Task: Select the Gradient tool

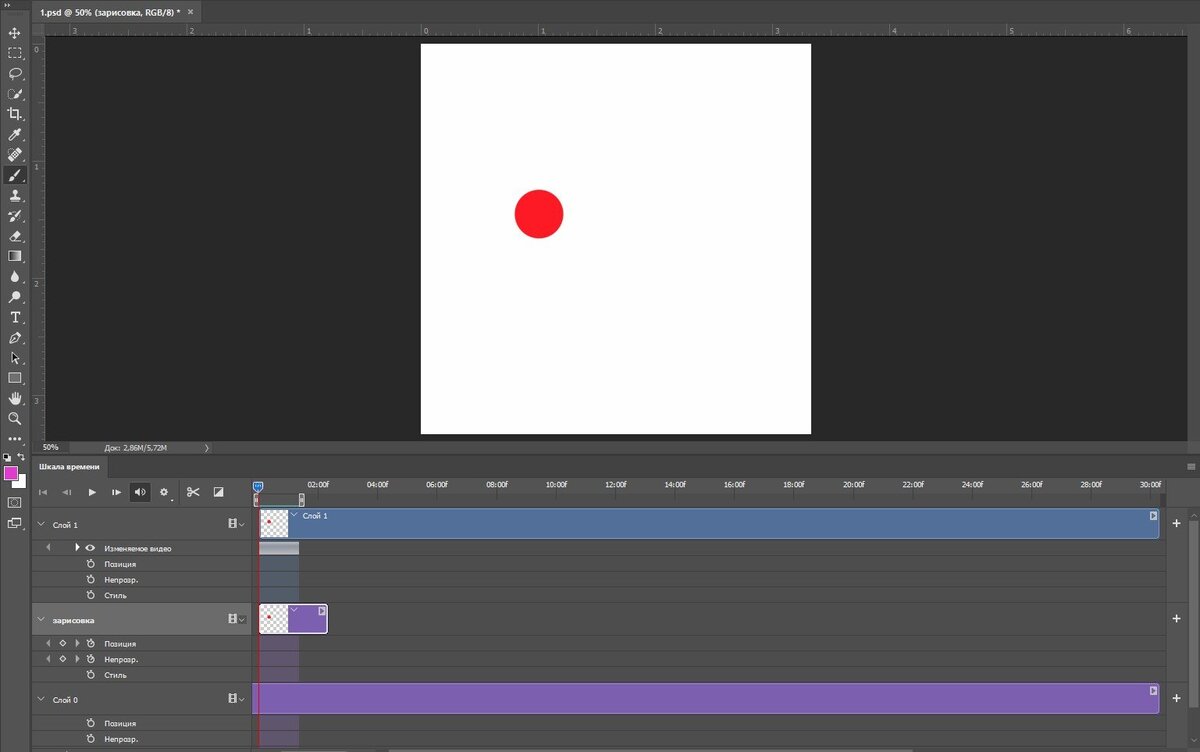Action: coord(15,256)
